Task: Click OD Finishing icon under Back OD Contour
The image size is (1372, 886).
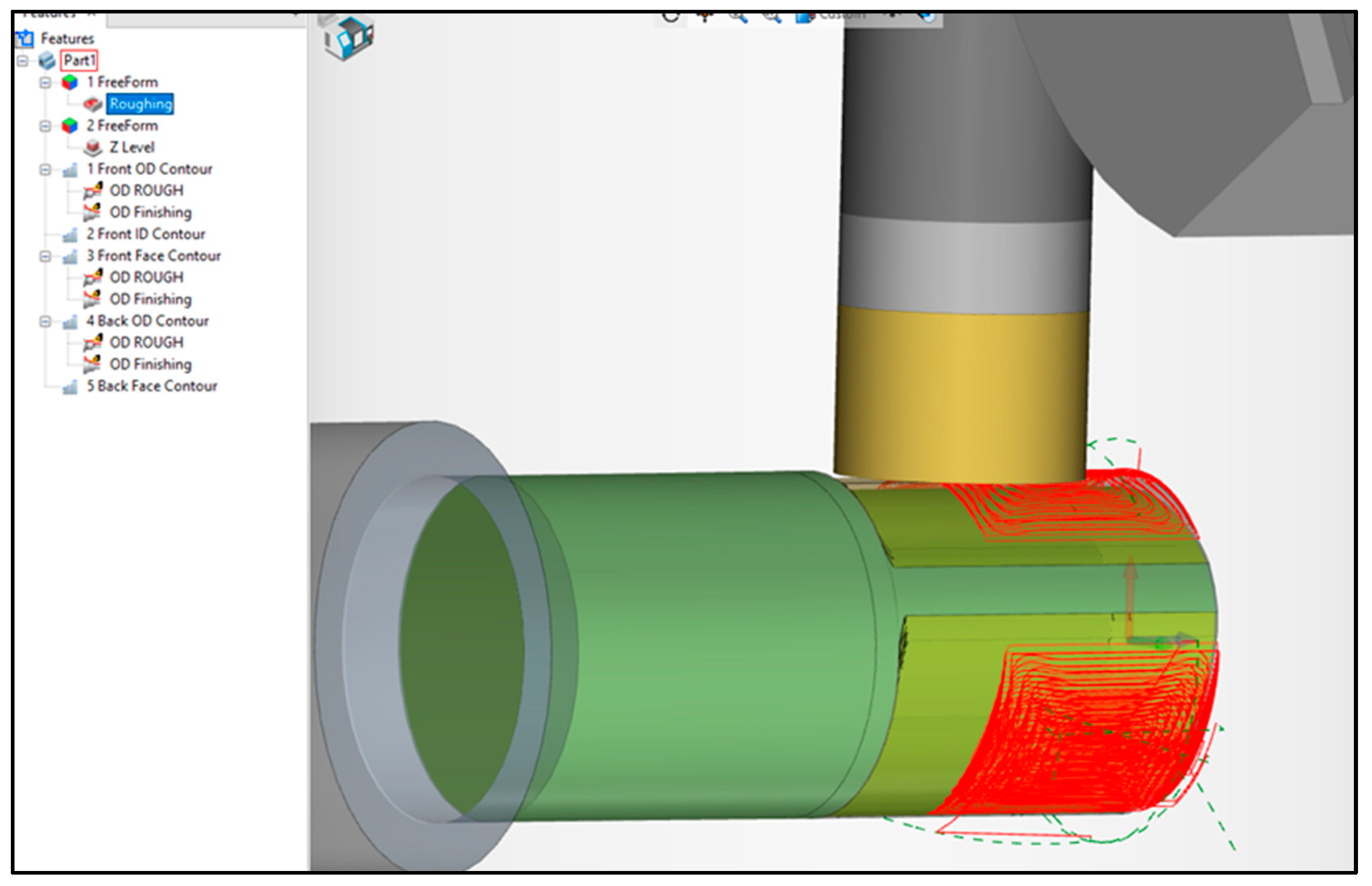Action: pos(92,364)
